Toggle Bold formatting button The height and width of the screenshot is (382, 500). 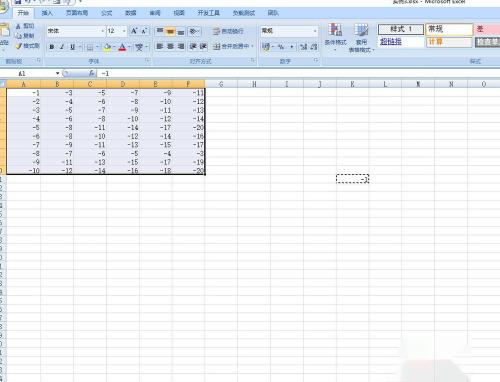[x=52, y=47]
